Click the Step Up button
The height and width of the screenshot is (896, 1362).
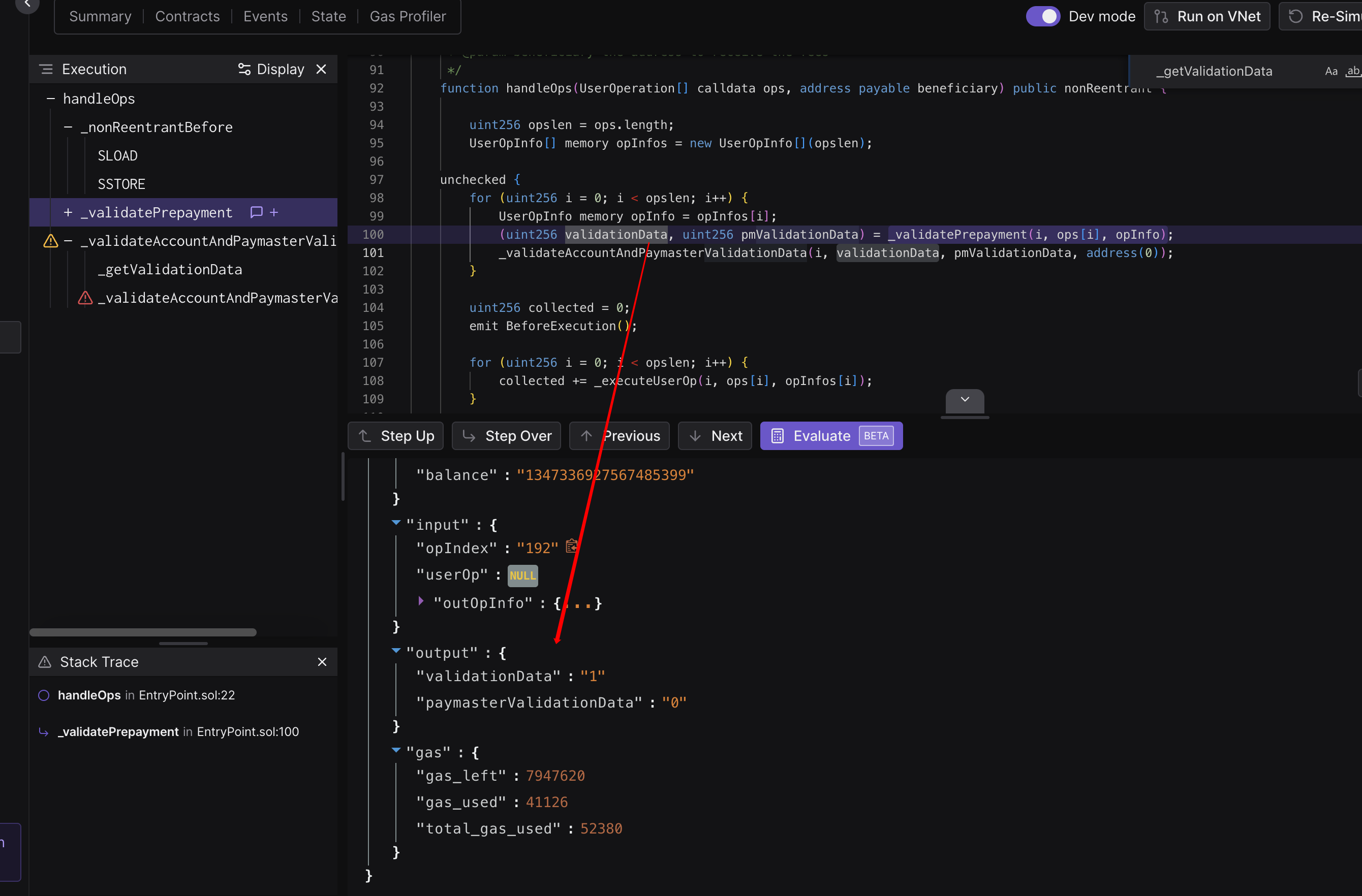(x=395, y=436)
